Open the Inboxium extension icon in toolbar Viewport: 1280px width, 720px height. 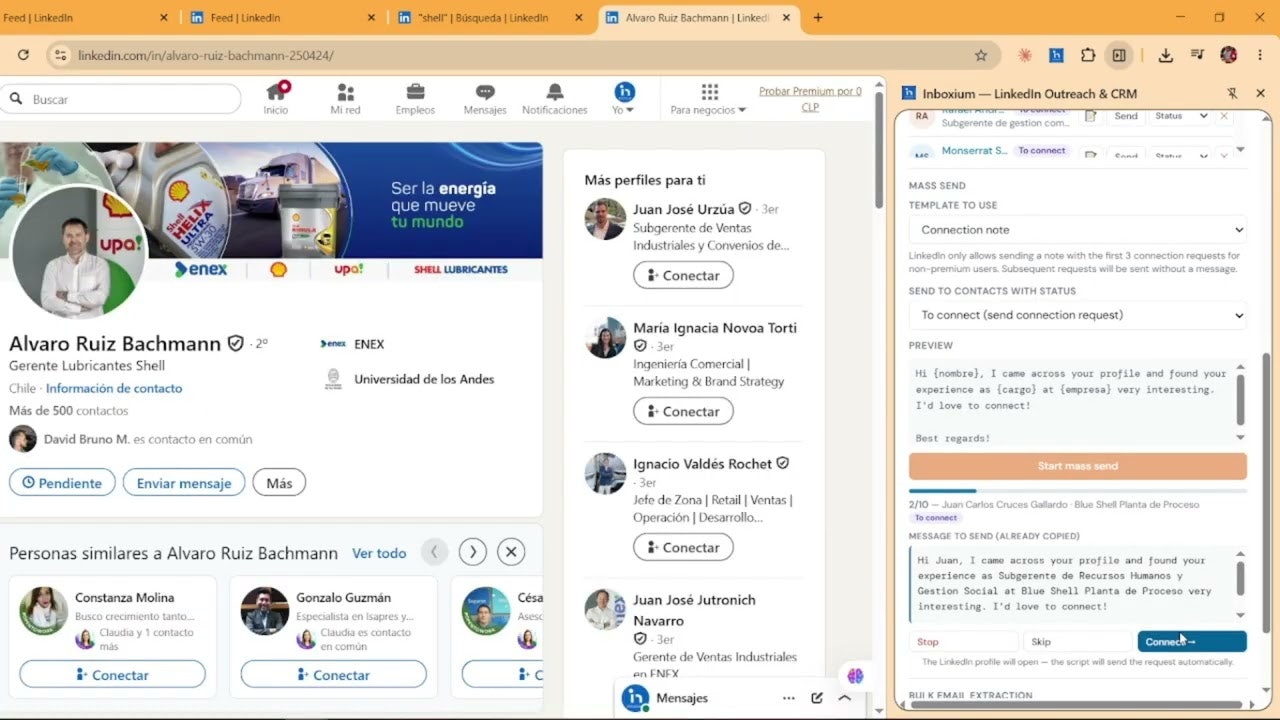[1056, 55]
